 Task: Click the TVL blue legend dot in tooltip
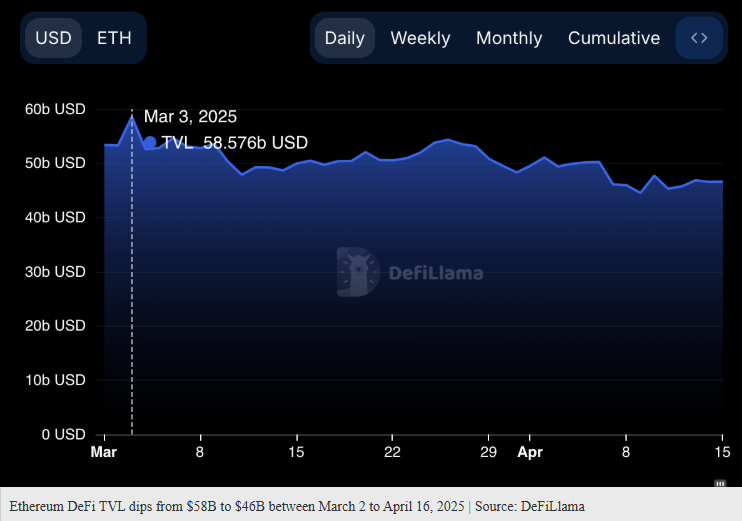[150, 142]
